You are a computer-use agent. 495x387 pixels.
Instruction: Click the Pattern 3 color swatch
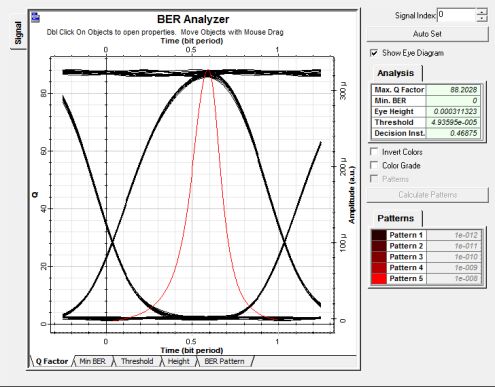pos(379,257)
